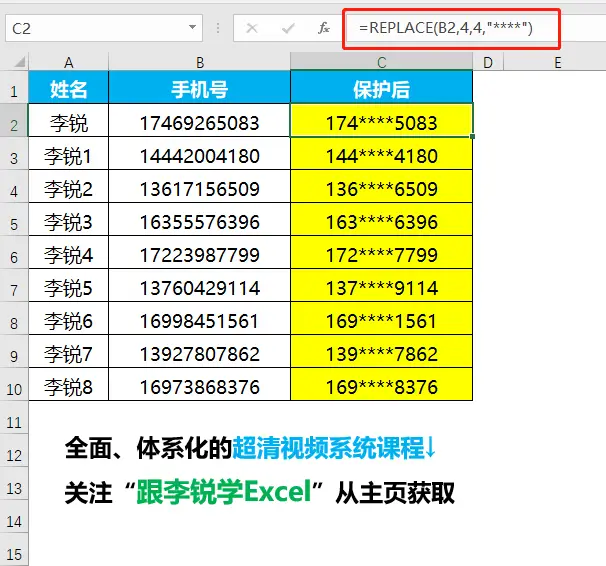Click the green 跟李锐学Excel text
606x566 pixels.
[x=224, y=491]
